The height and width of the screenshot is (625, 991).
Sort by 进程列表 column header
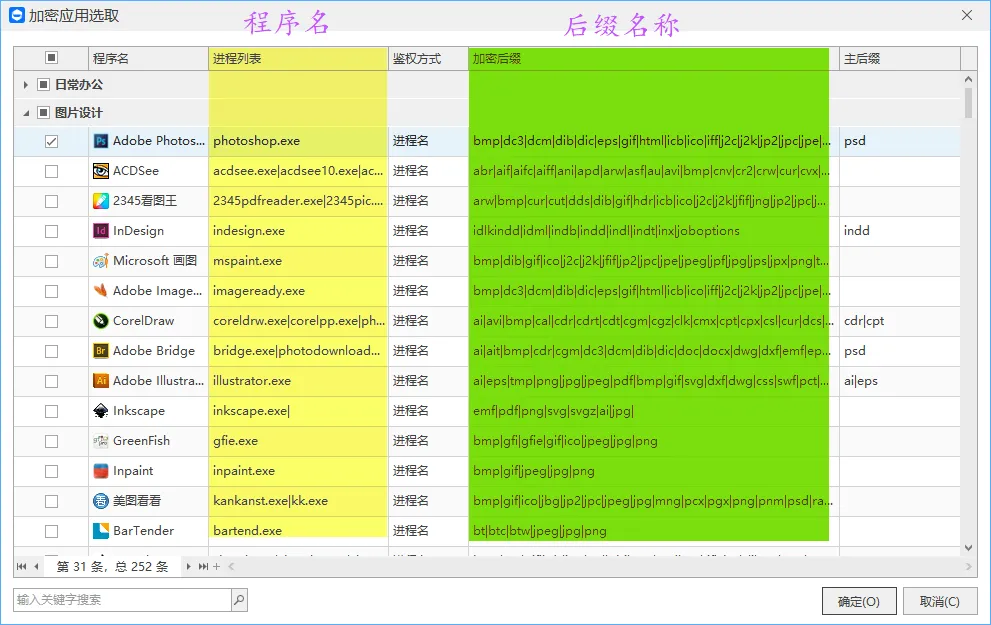298,59
